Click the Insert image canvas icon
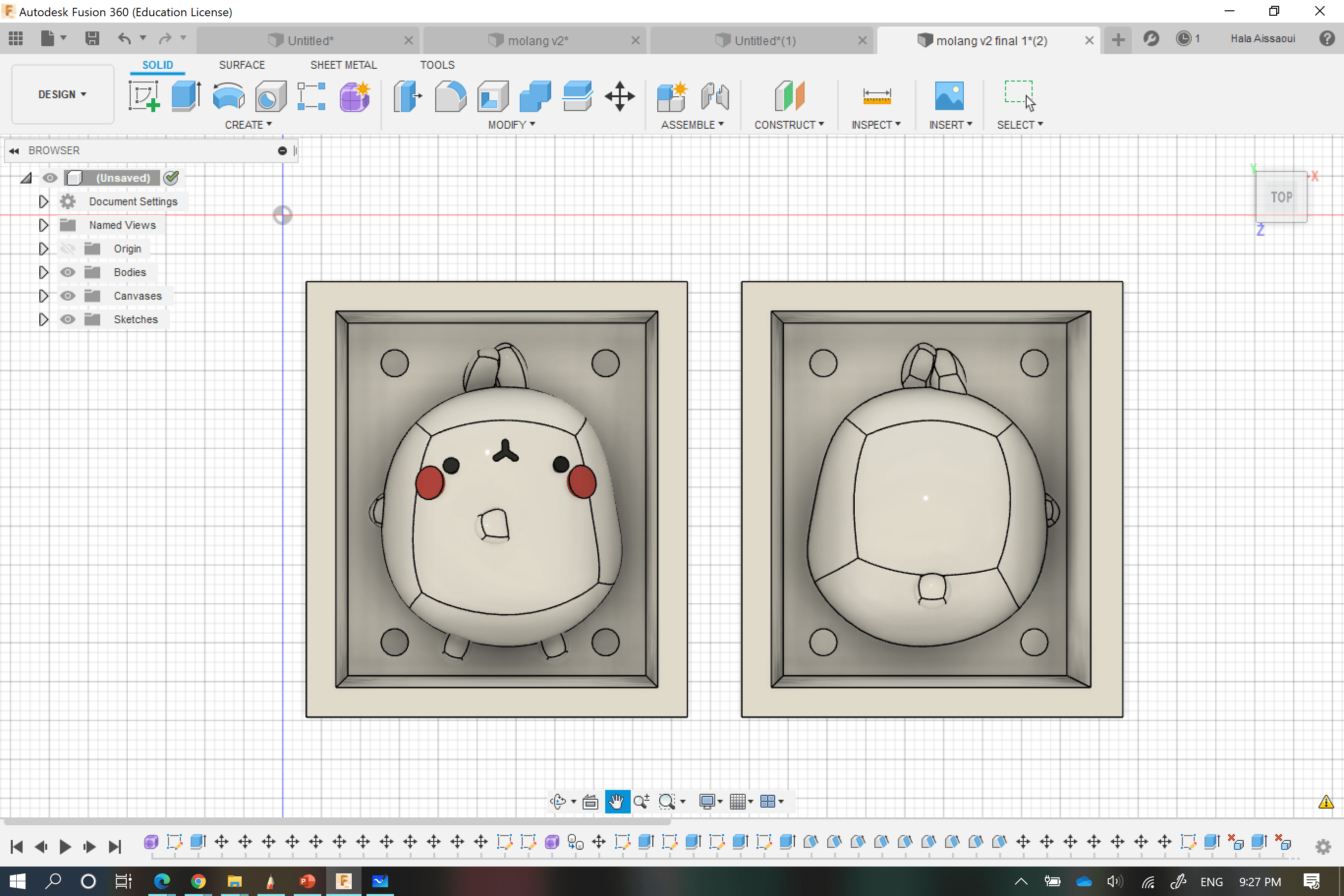 coord(949,96)
